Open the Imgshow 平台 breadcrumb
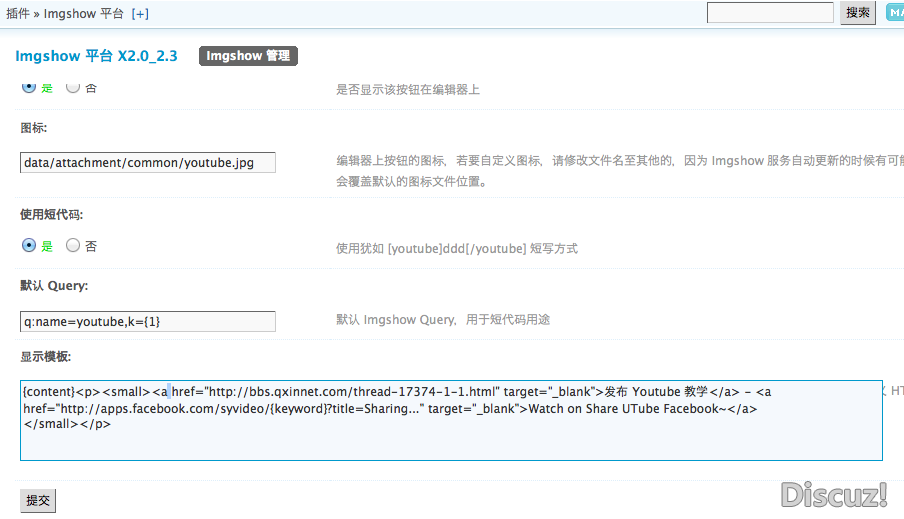The image size is (904, 519). pyautogui.click(x=84, y=13)
